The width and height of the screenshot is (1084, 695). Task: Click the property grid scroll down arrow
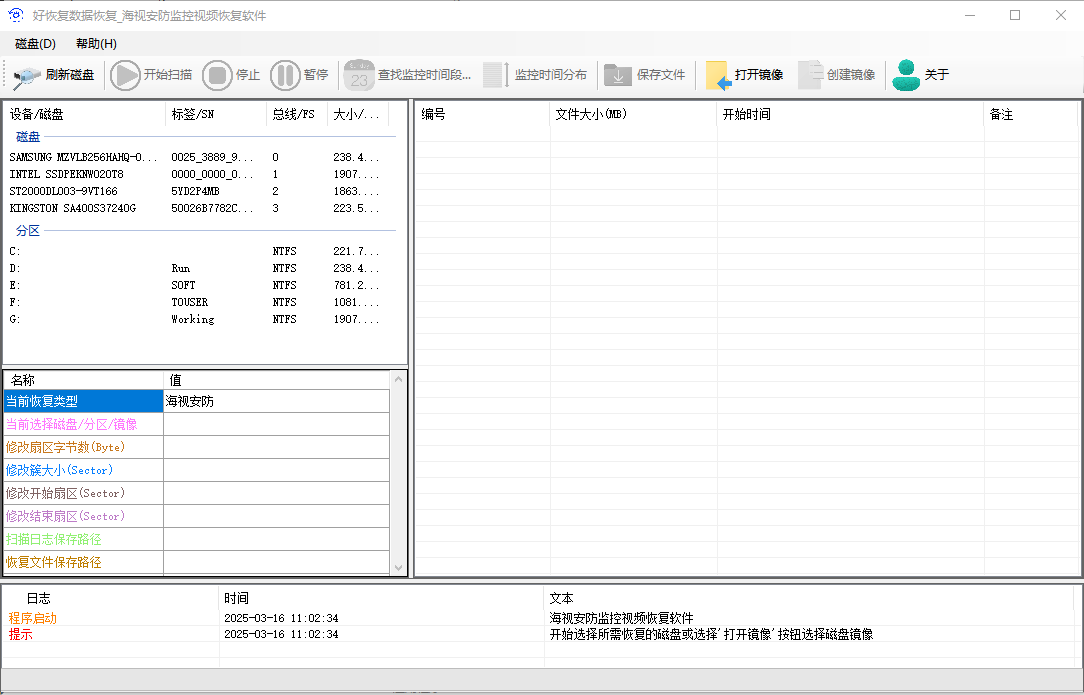[x=398, y=568]
